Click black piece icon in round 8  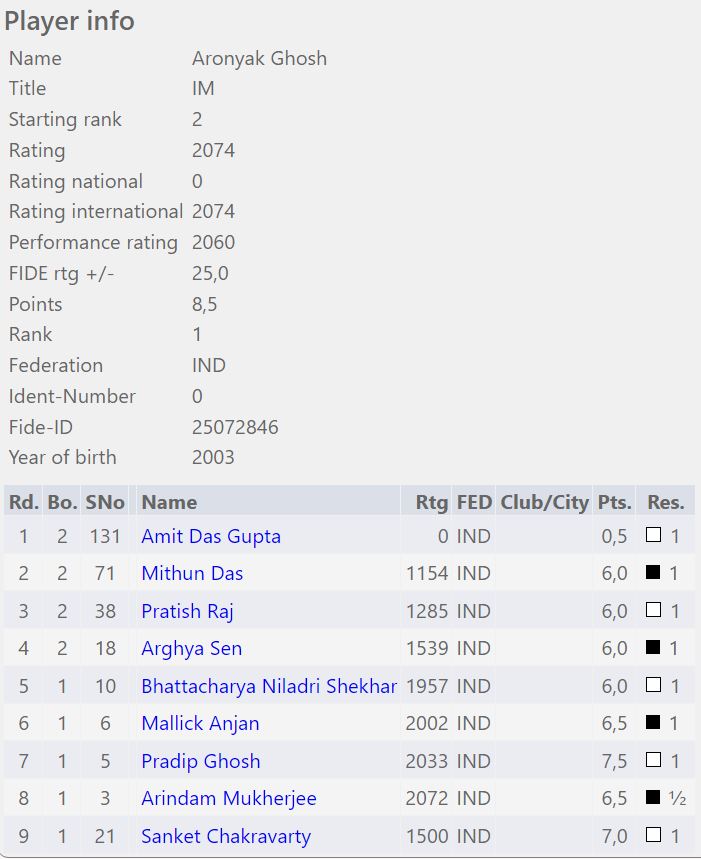click(x=654, y=799)
